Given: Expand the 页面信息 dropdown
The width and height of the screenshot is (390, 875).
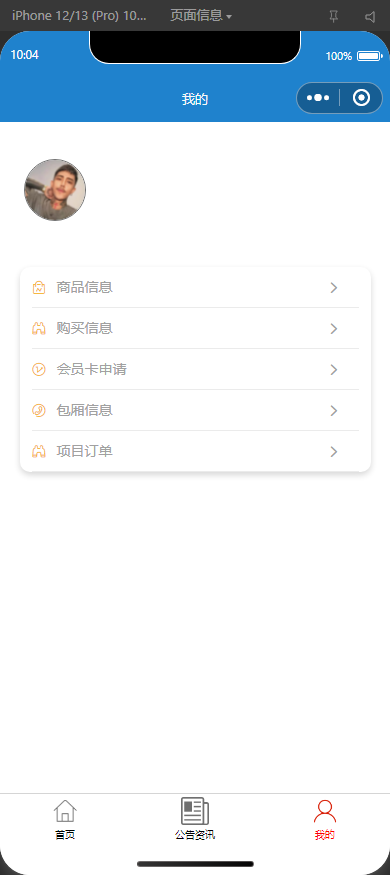Looking at the screenshot, I should (201, 16).
